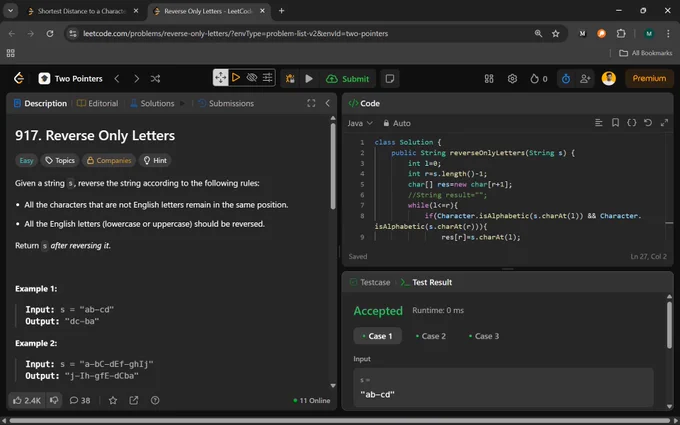Viewport: 680px width, 425px height.
Task: Click the LeetCode logo icon
Action: (19, 78)
